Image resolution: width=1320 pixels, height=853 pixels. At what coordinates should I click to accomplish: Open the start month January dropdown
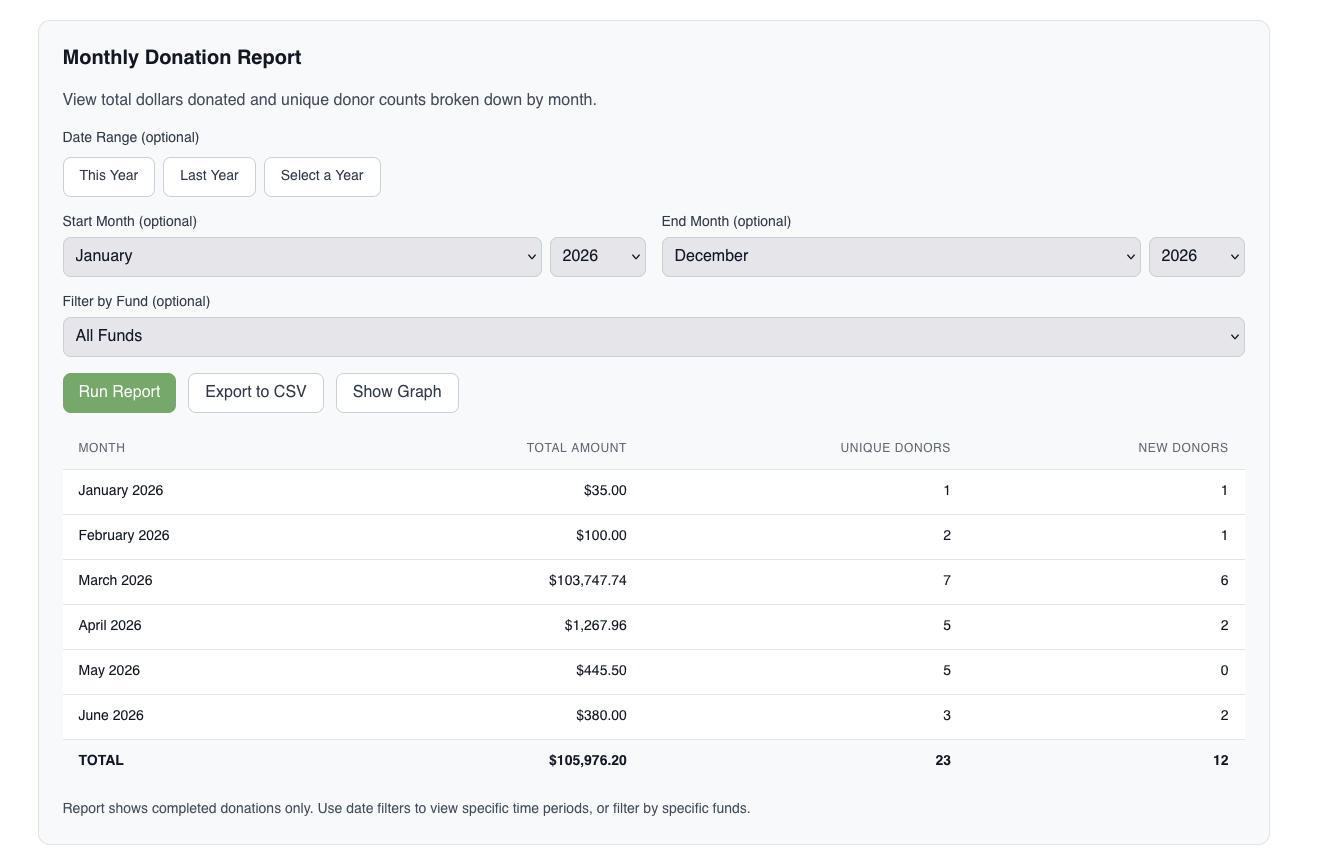pyautogui.click(x=302, y=256)
